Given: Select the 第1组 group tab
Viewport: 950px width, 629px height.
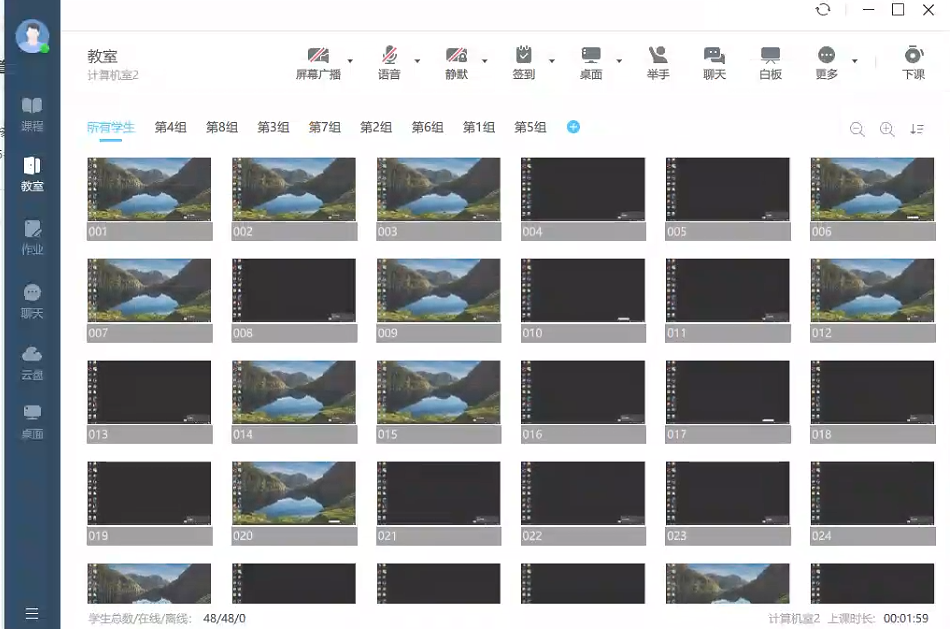Looking at the screenshot, I should pos(479,128).
